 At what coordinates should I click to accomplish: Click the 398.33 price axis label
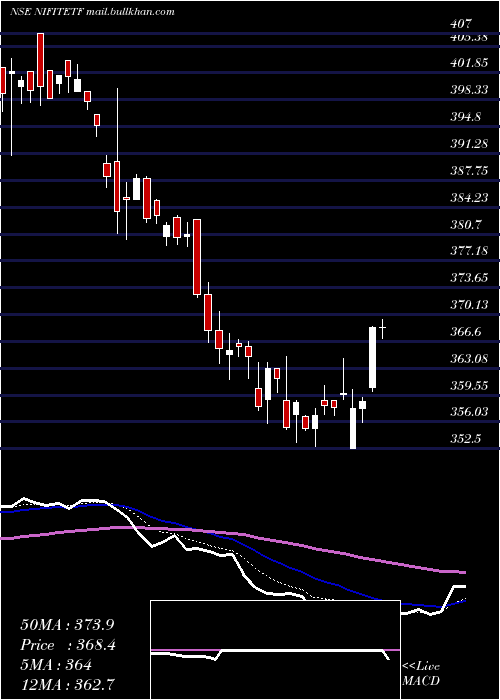pyautogui.click(x=469, y=90)
